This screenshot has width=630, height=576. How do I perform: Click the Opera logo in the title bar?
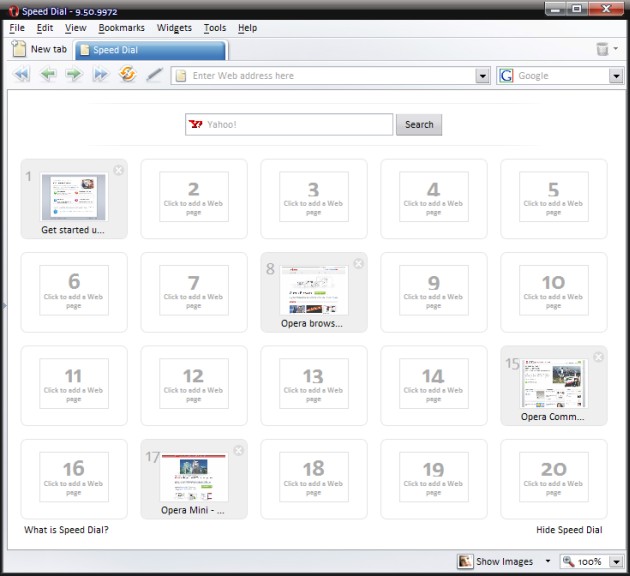[x=14, y=11]
